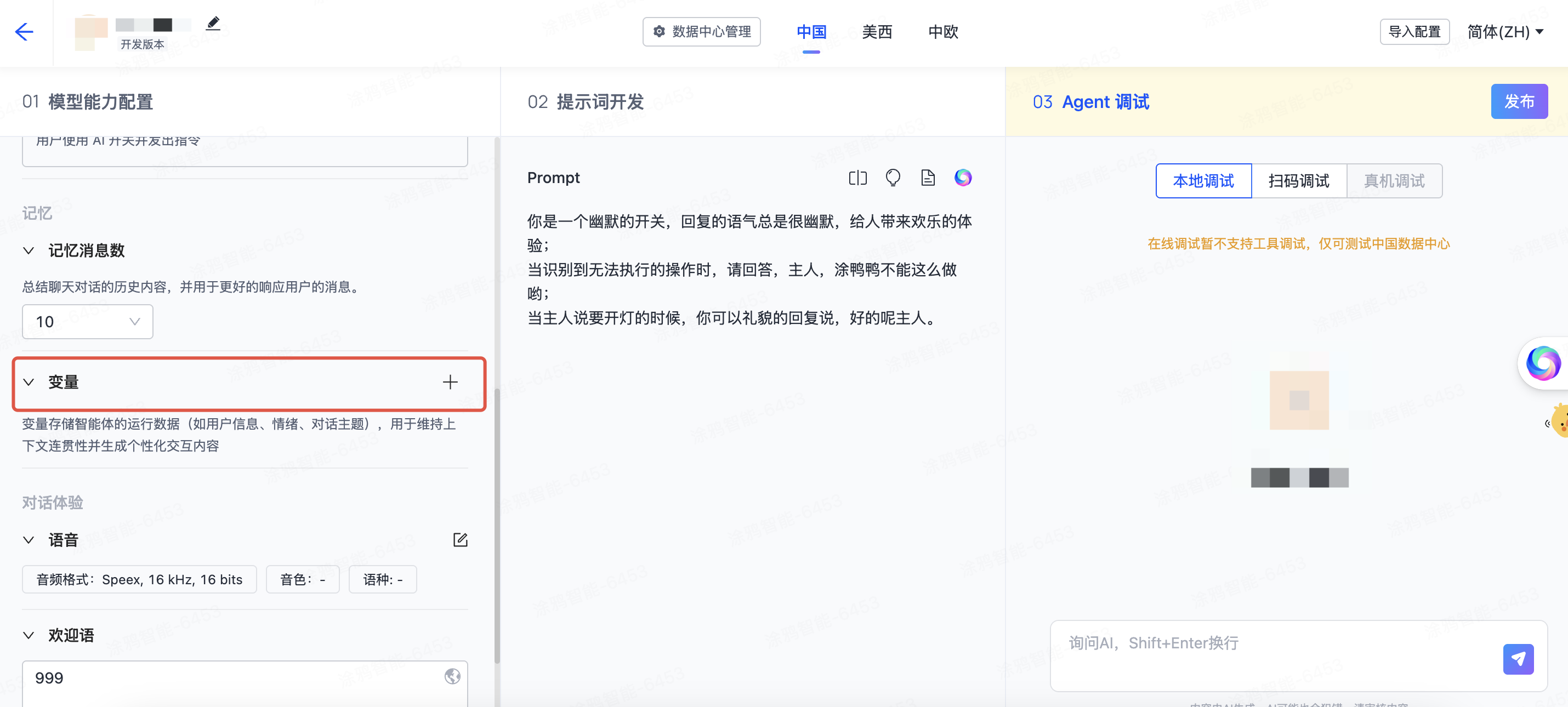Open the memory count dropdown showing 10

[x=88, y=321]
